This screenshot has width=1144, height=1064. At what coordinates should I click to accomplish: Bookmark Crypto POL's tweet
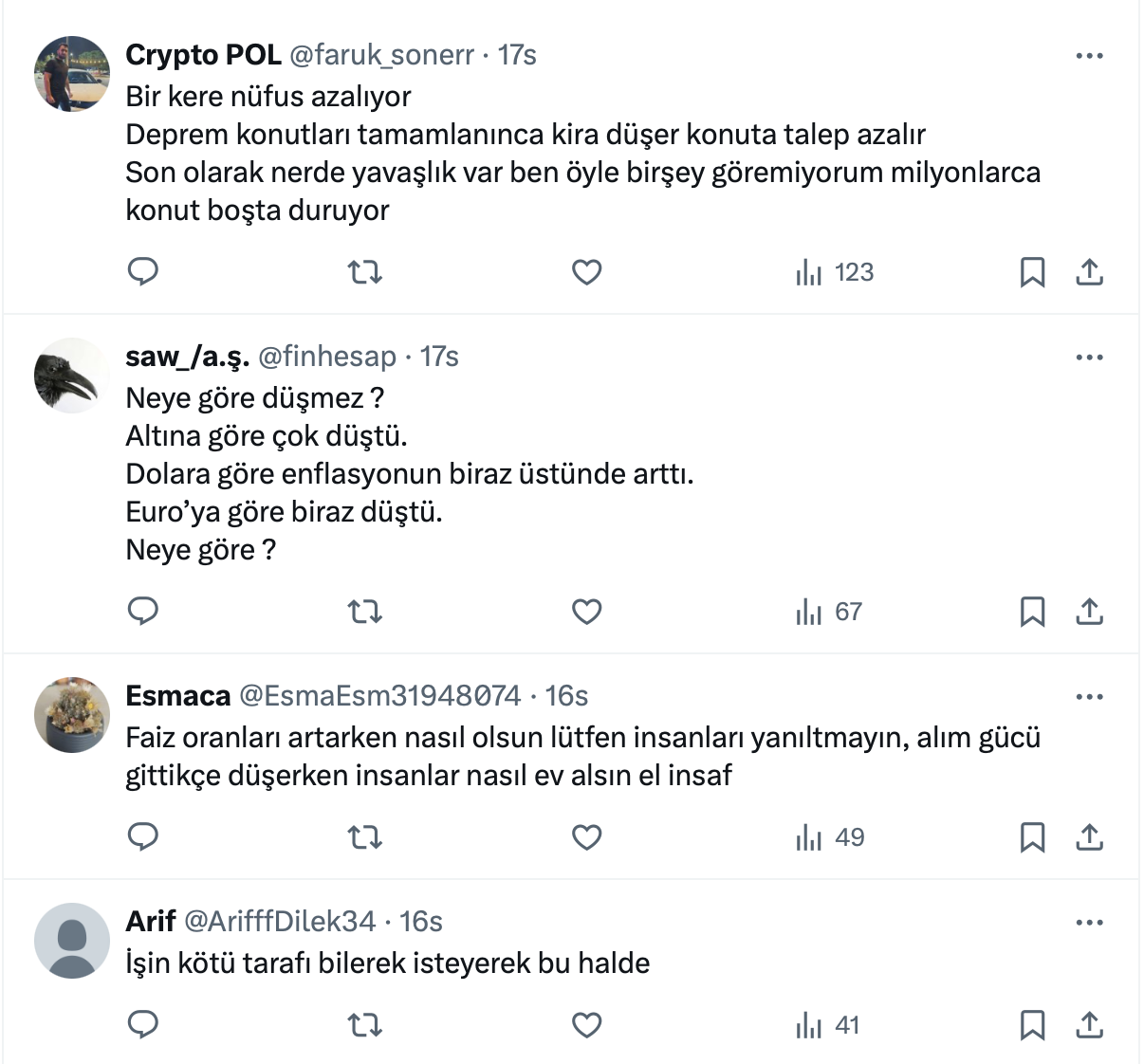(x=1032, y=273)
